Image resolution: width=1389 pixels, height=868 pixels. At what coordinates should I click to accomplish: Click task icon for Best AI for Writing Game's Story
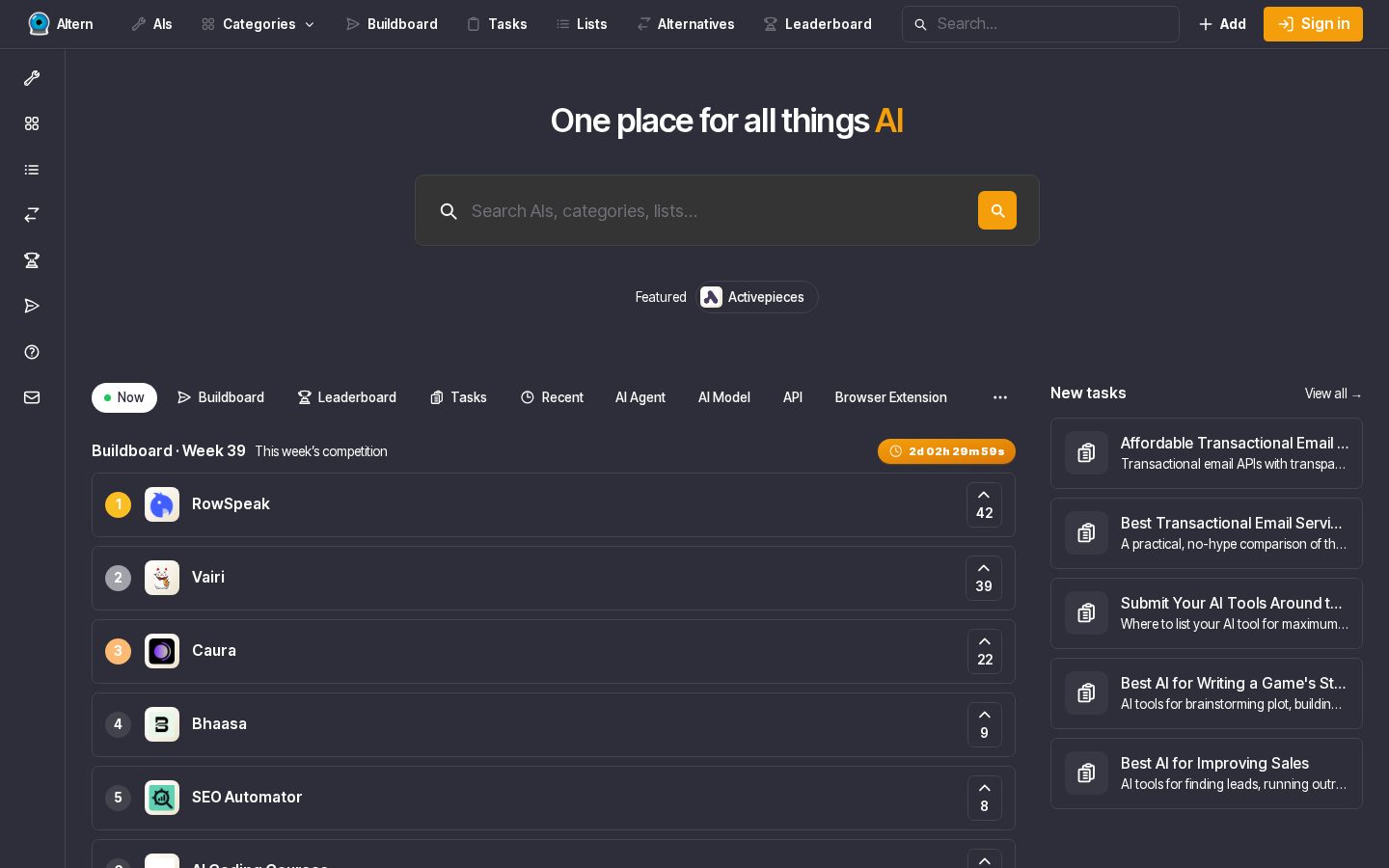point(1086,693)
